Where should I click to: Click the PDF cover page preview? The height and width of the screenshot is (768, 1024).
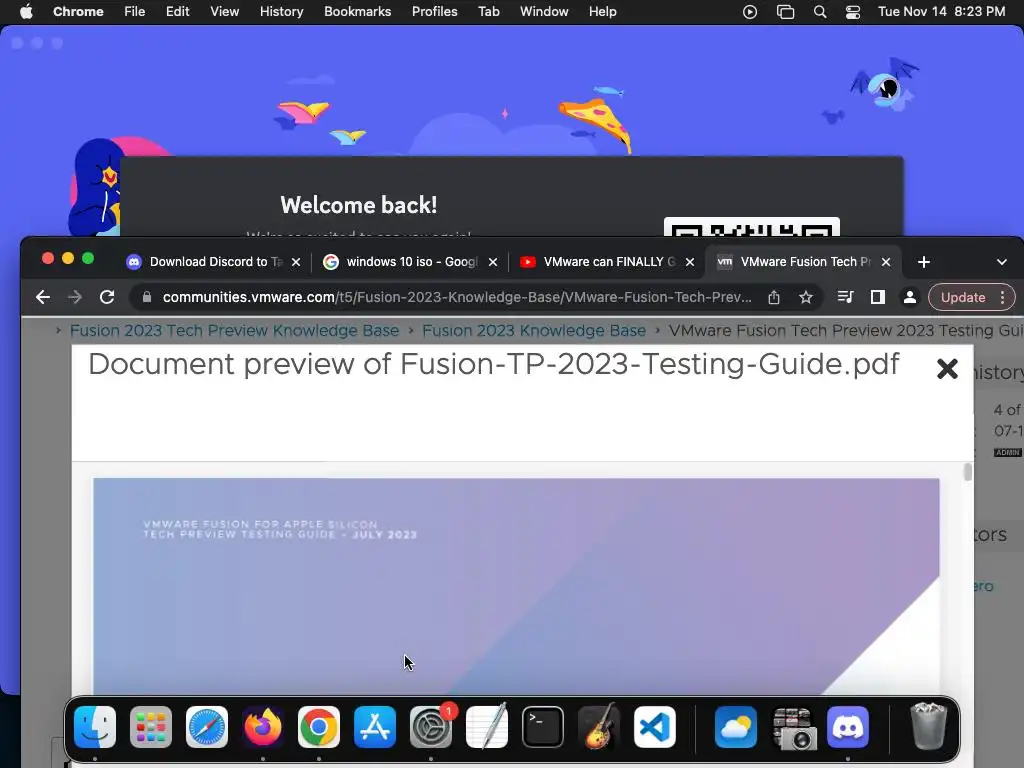(x=516, y=586)
